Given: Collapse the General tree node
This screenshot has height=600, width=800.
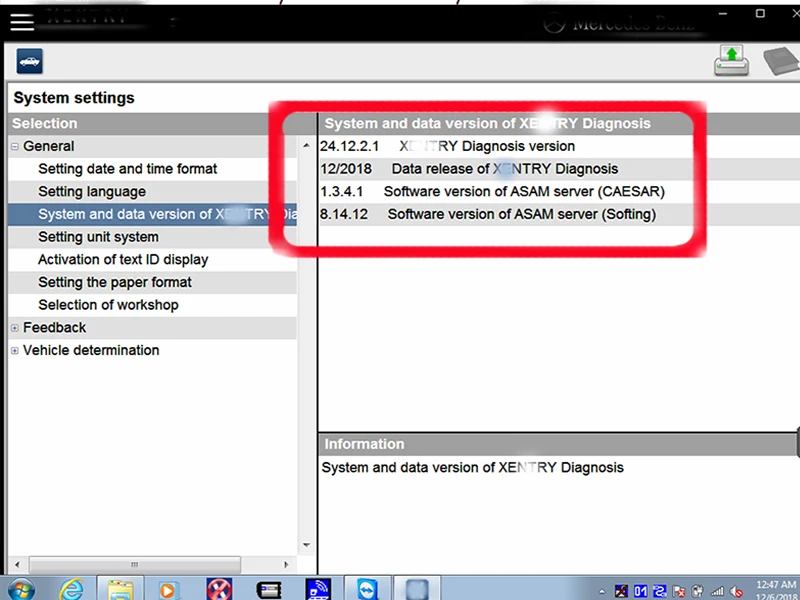Looking at the screenshot, I should pyautogui.click(x=15, y=146).
